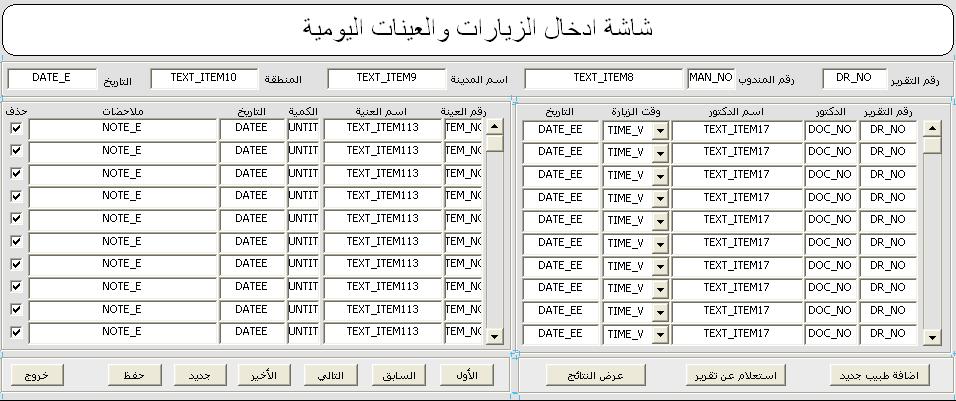Toggle the delete checkbox in first sample row
Screen dimensions: 956x401
(x=15, y=128)
